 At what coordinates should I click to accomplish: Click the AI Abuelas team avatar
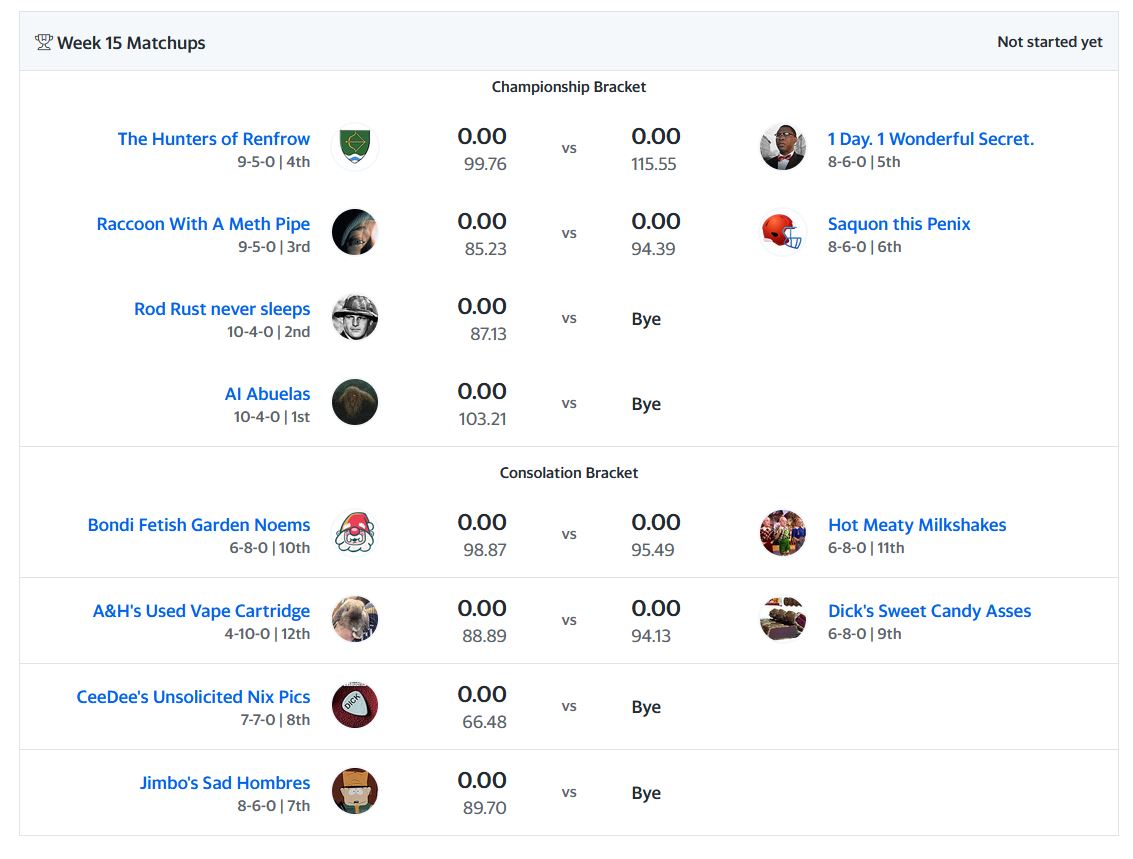pos(354,403)
